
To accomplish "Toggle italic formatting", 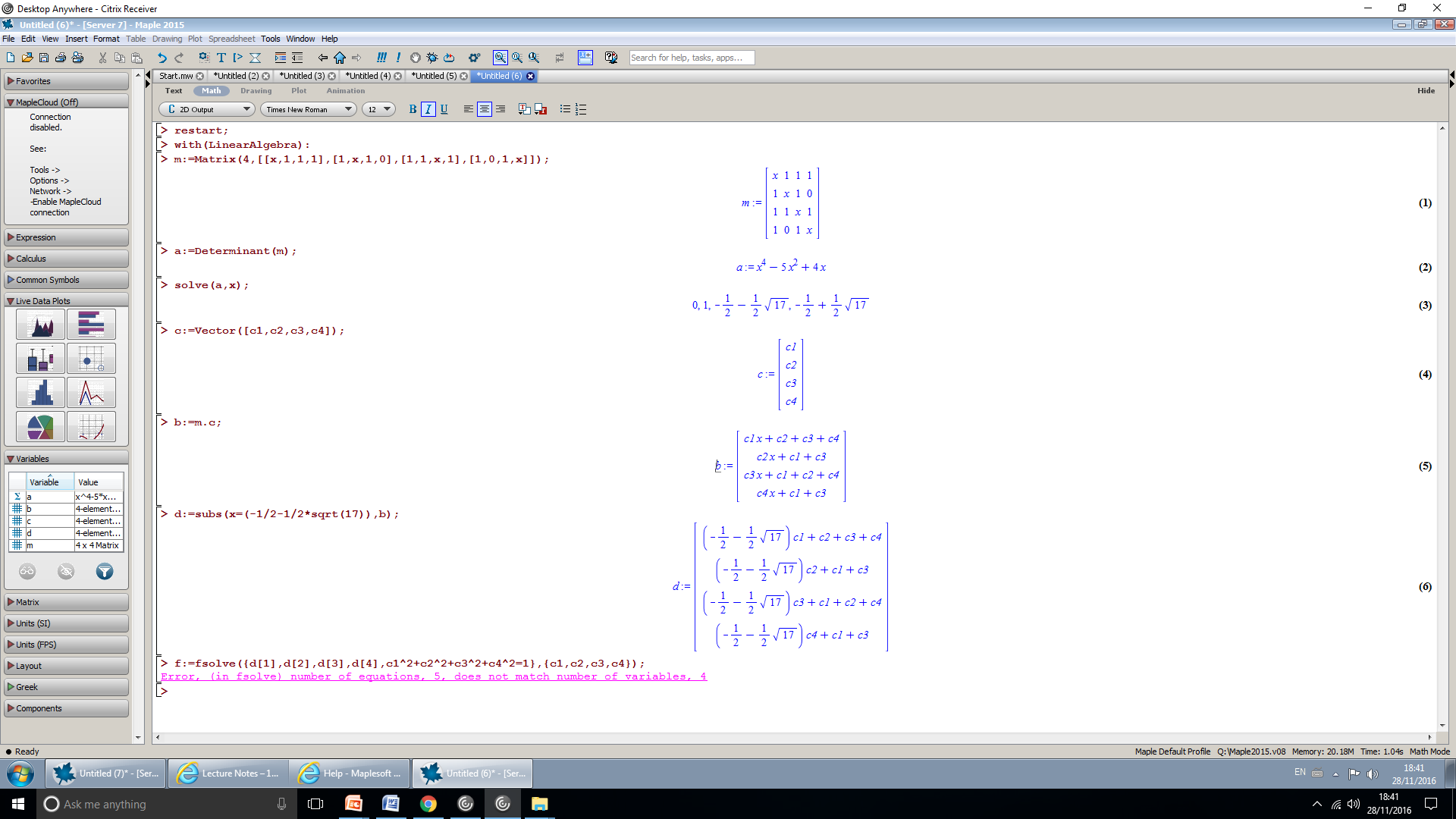I will pyautogui.click(x=428, y=109).
